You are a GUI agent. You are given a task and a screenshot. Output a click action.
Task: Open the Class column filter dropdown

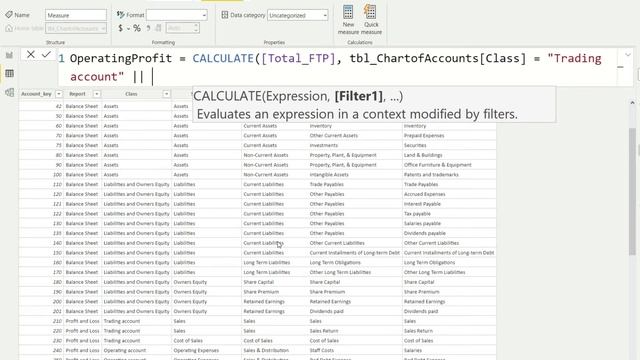click(x=166, y=94)
